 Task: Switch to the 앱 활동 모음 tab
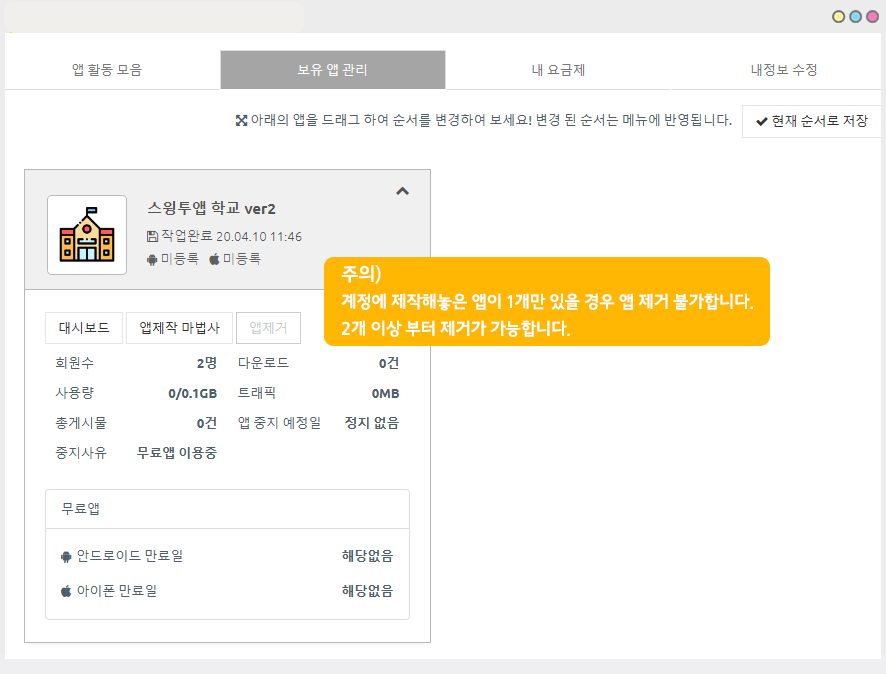107,70
